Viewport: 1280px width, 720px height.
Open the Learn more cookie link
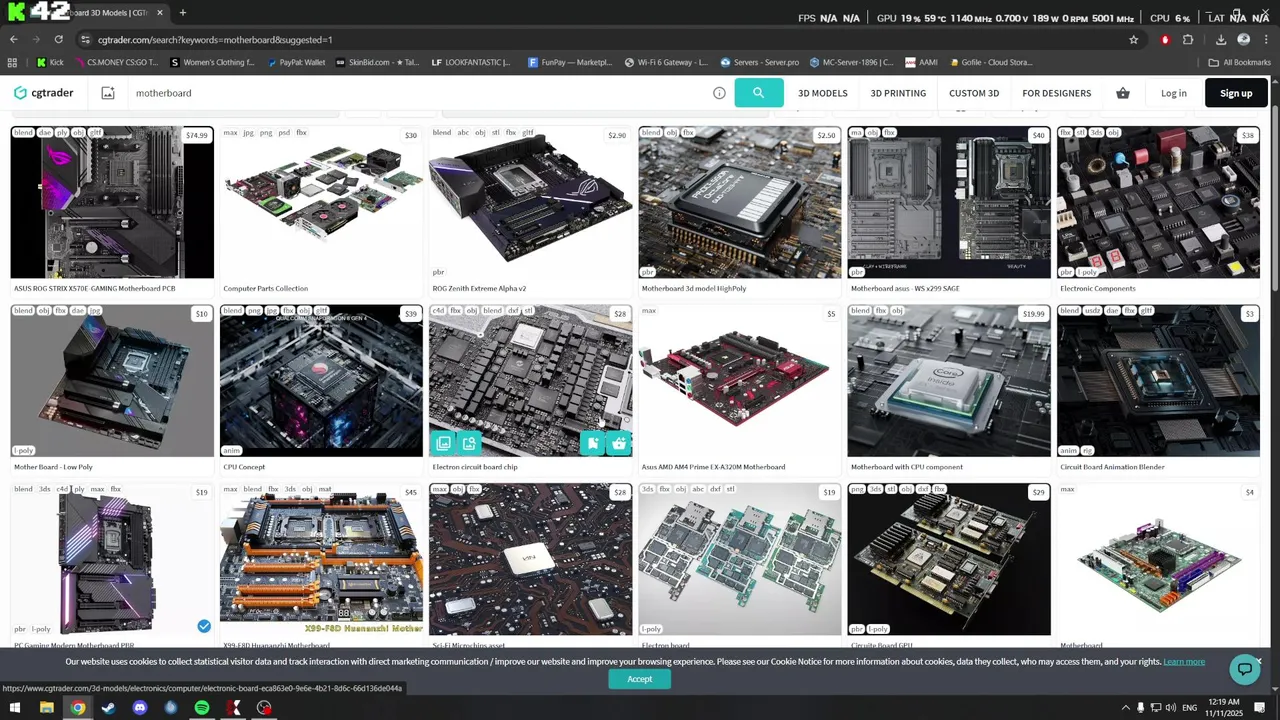pyautogui.click(x=1184, y=662)
